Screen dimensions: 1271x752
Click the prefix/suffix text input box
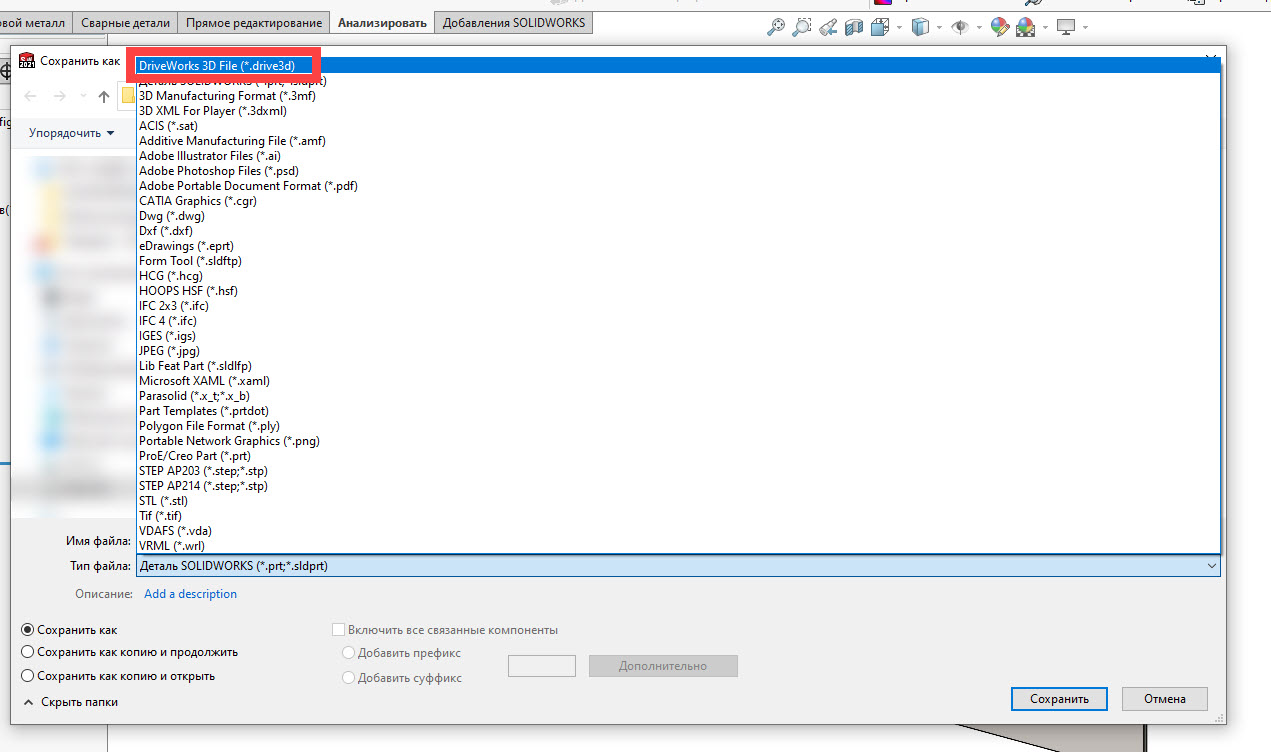click(542, 666)
